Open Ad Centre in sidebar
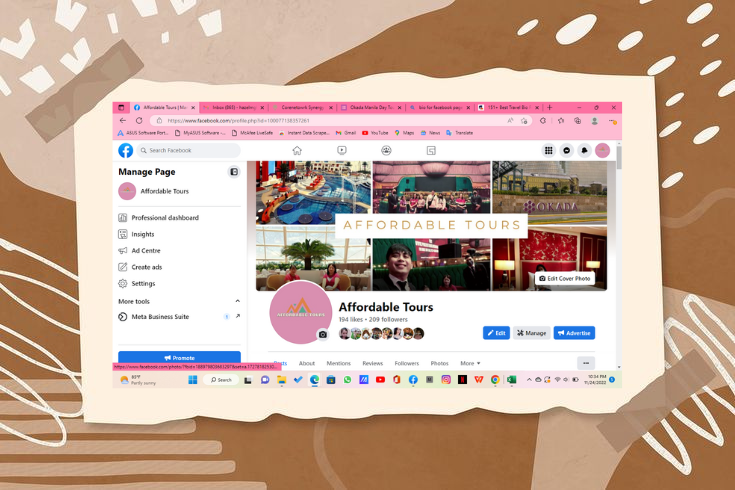The image size is (735, 490). pyautogui.click(x=180, y=250)
